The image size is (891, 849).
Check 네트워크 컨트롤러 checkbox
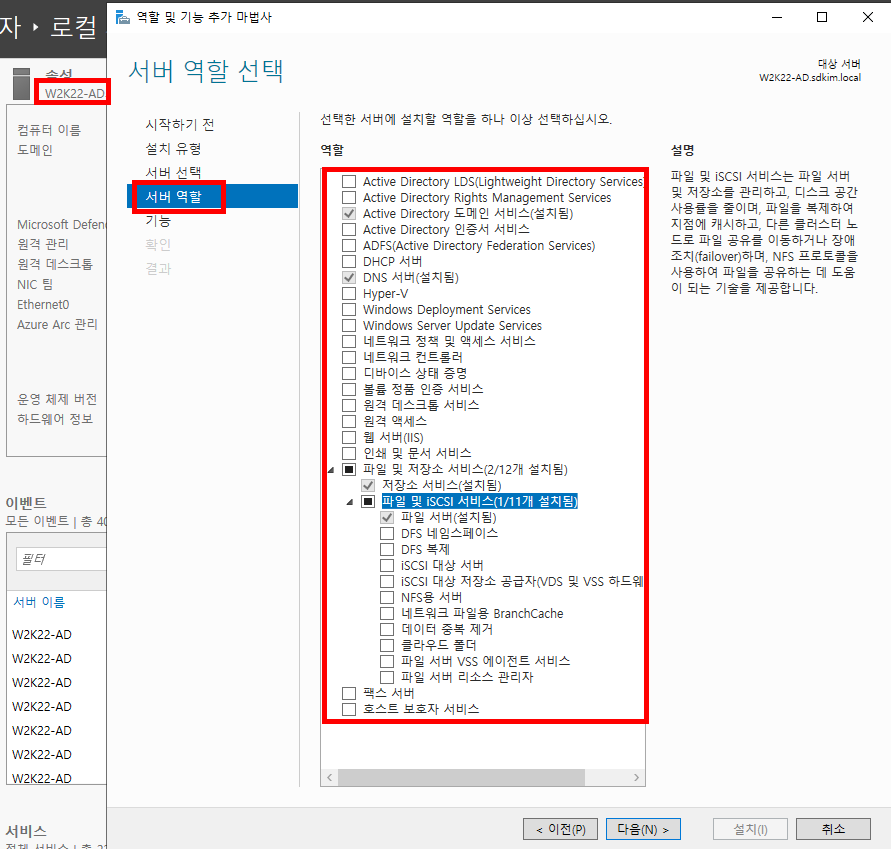(349, 357)
